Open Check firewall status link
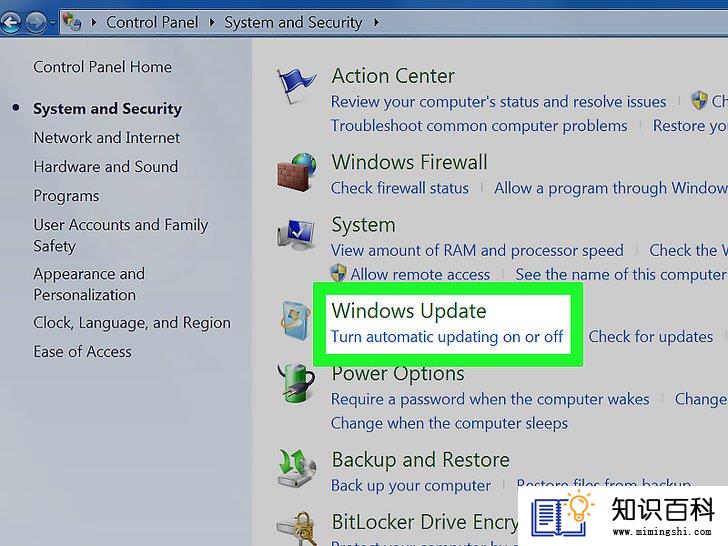The height and width of the screenshot is (546, 728). pos(400,188)
